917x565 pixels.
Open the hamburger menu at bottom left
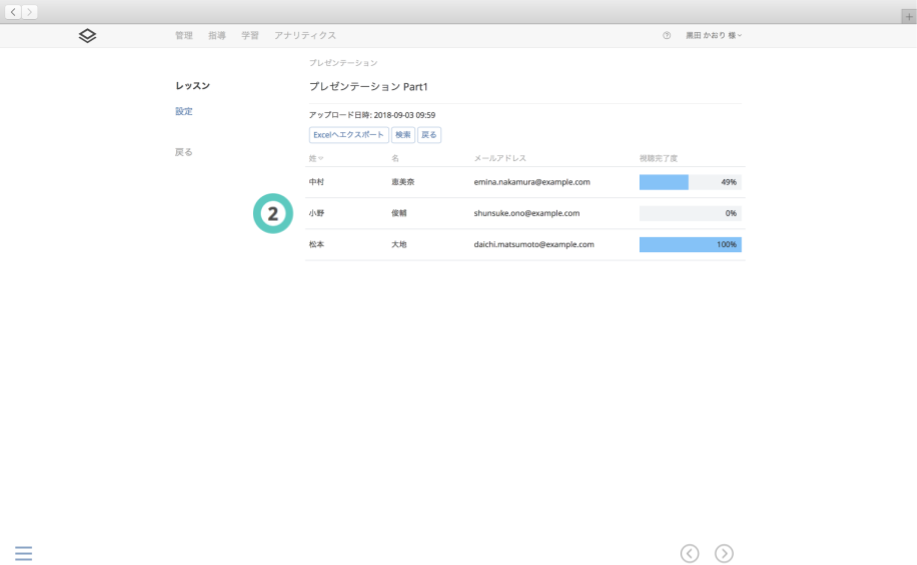tap(23, 553)
